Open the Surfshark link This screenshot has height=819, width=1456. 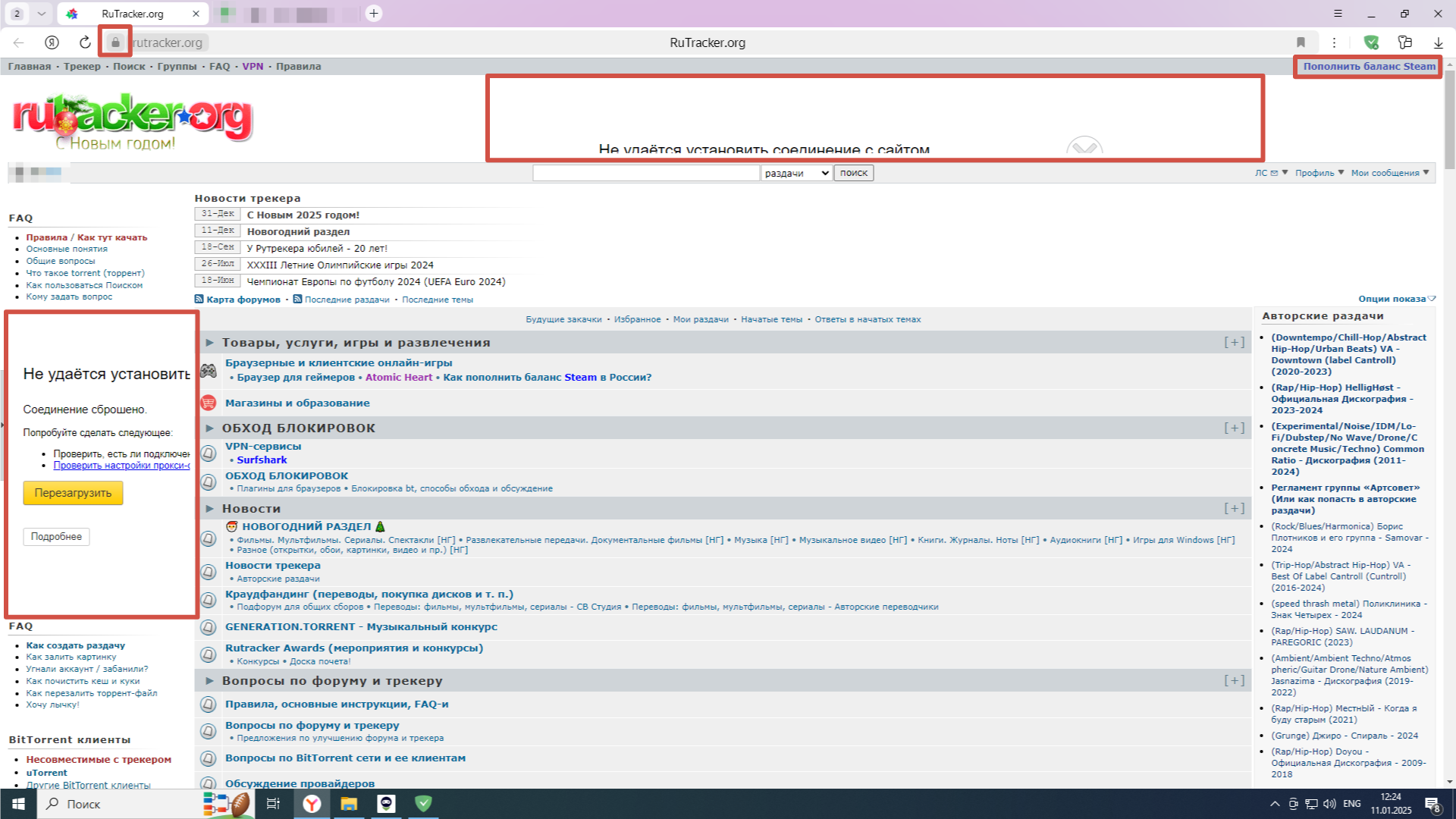(x=262, y=460)
